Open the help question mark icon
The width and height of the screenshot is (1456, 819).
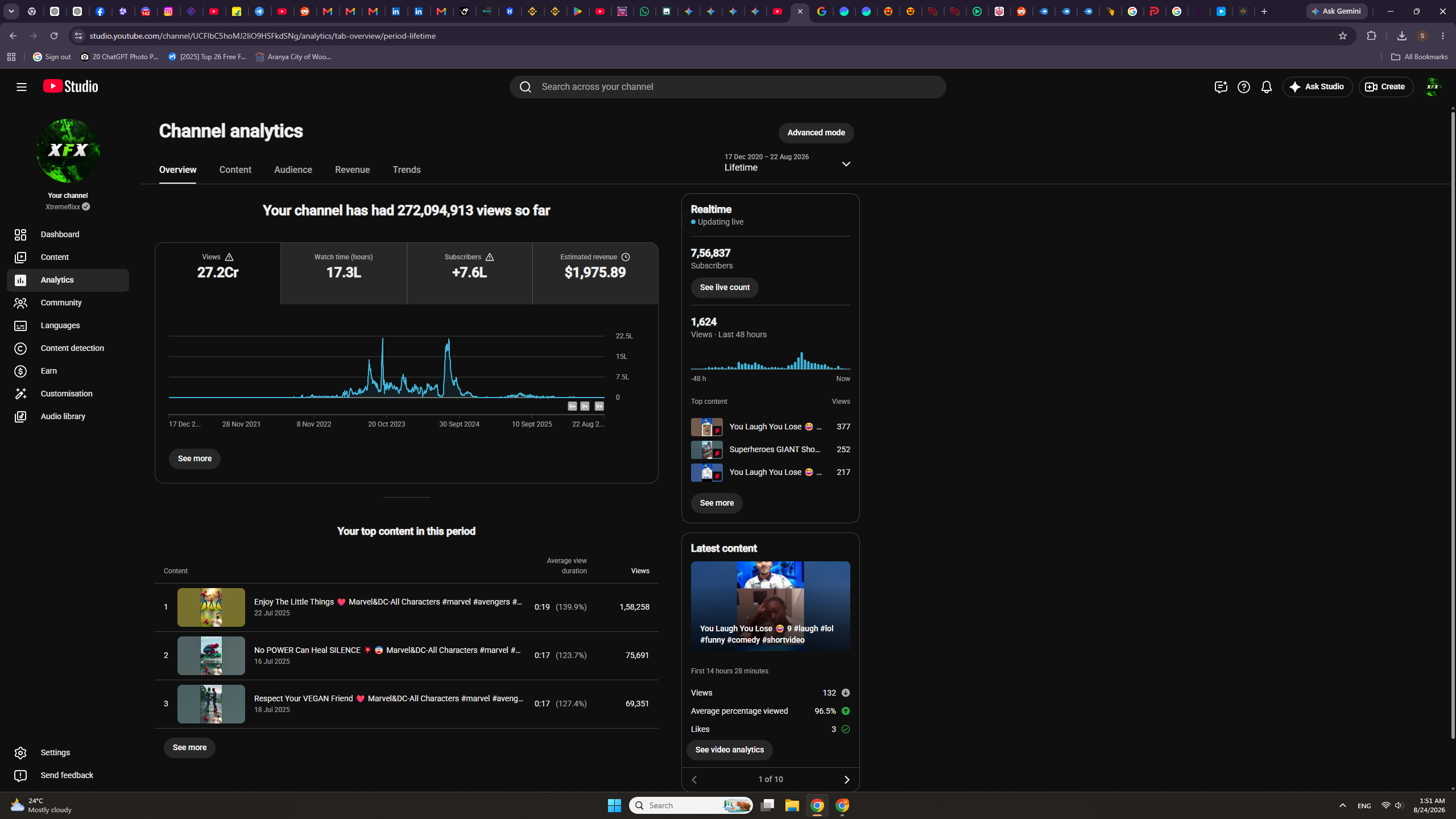click(1244, 87)
